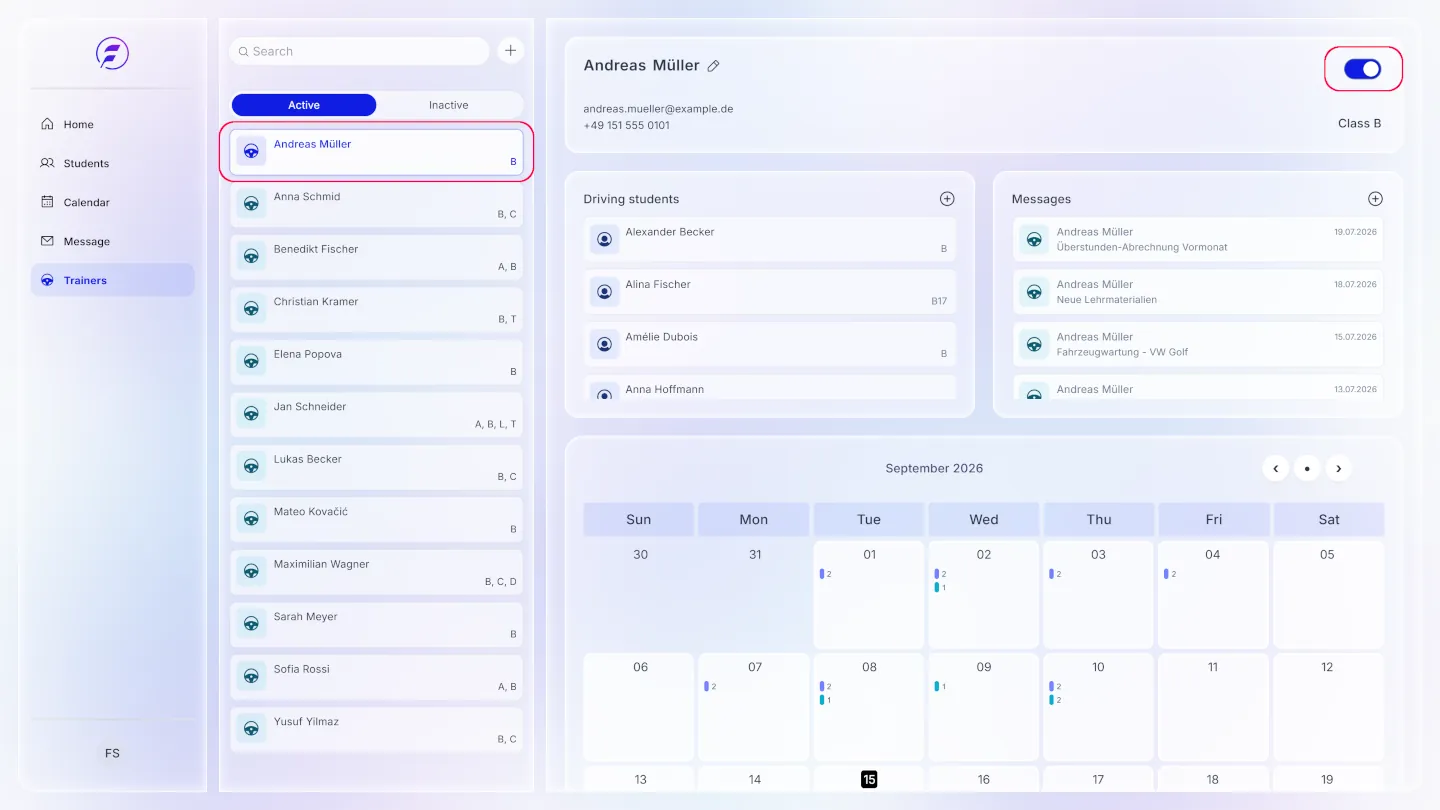
Task: Jump to today with dot button
Action: 1307,468
